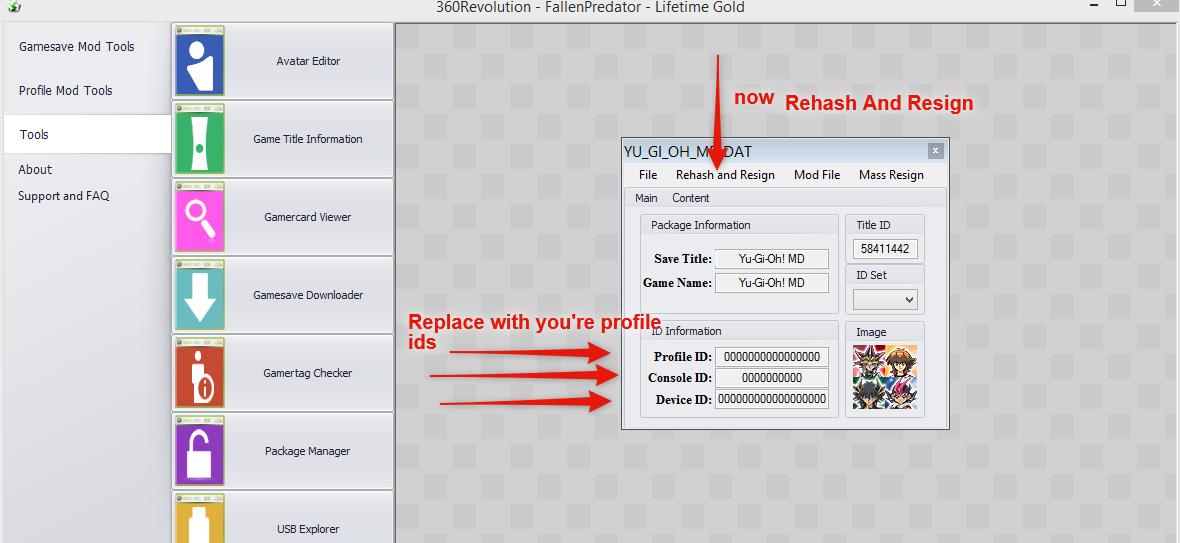The height and width of the screenshot is (543, 1180).
Task: Select the Tools section in sidebar
Action: pos(87,135)
